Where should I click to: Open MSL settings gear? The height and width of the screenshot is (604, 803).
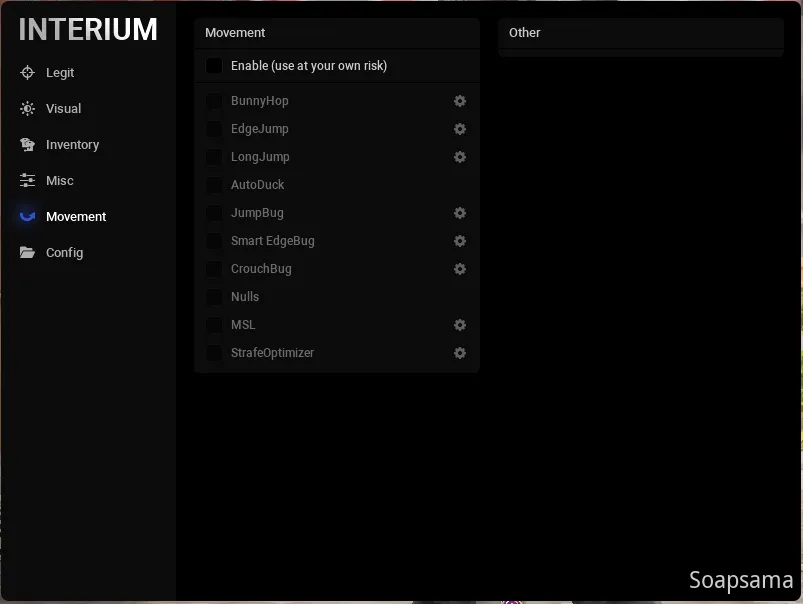460,325
